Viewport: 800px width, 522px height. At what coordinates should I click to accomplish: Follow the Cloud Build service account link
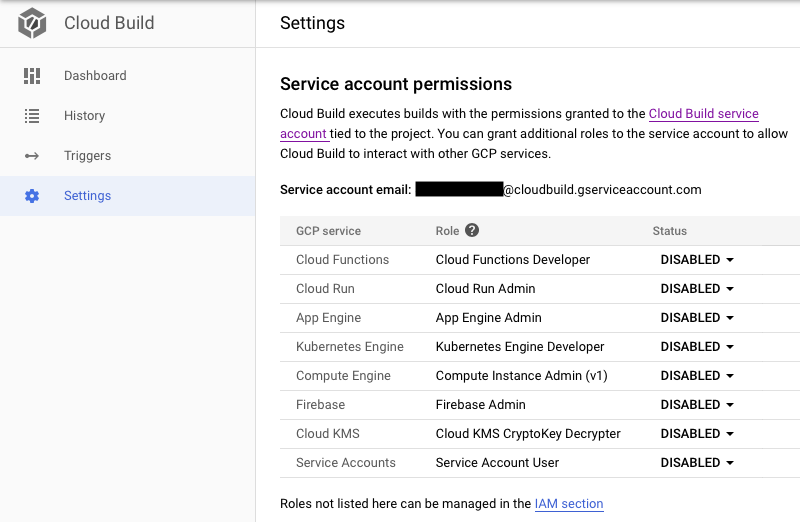click(704, 114)
